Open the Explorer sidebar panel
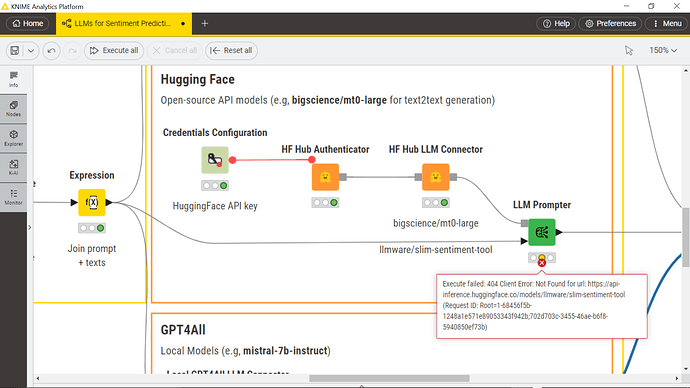Viewport: 690px width, 388px height. pos(14,138)
